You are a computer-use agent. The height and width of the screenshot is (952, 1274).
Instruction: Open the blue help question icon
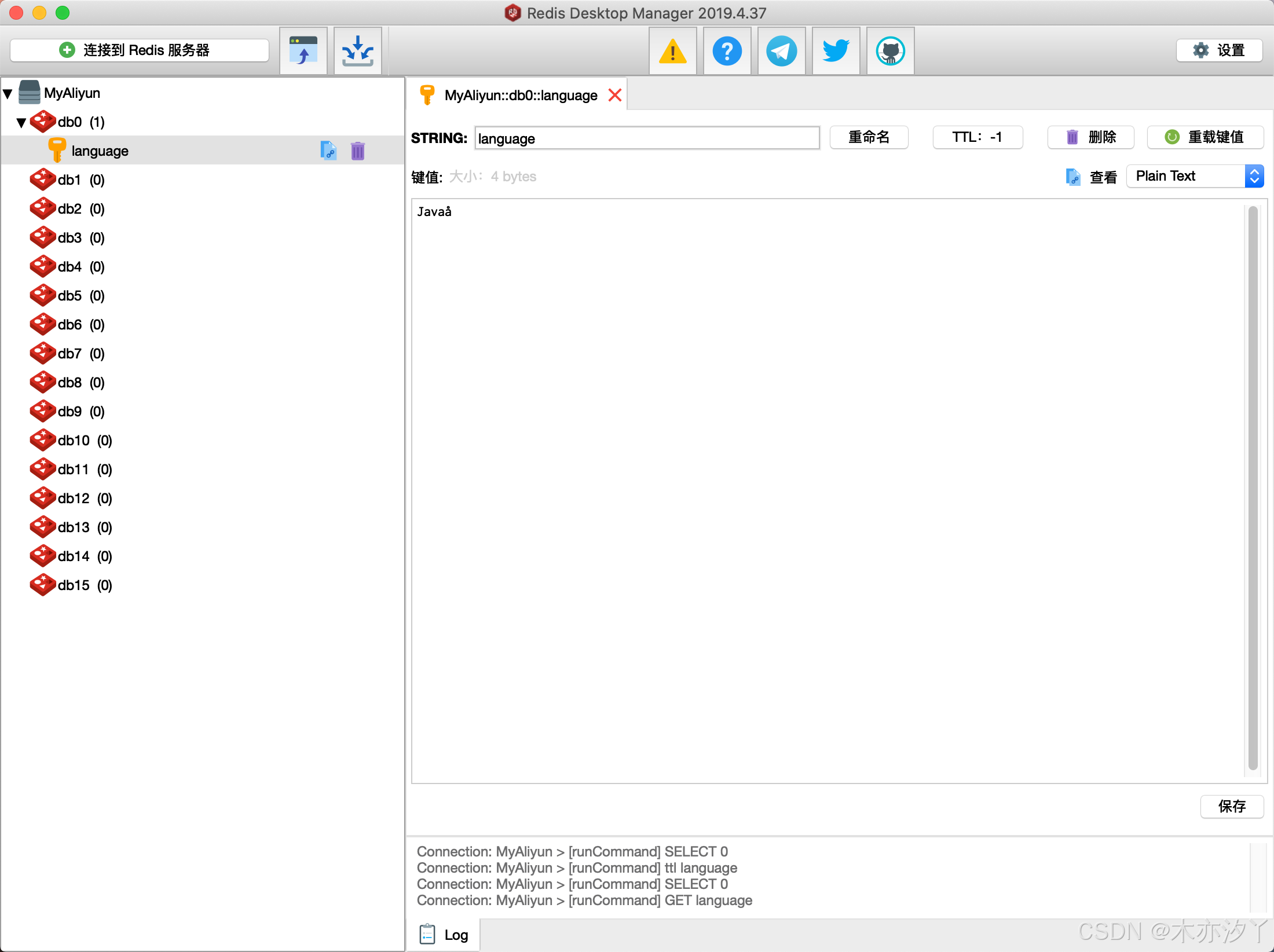[727, 51]
